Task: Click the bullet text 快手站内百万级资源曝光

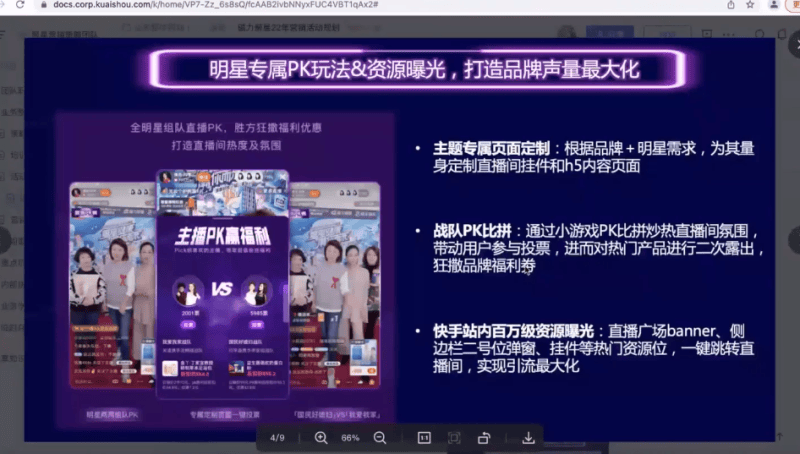Action: 513,331
